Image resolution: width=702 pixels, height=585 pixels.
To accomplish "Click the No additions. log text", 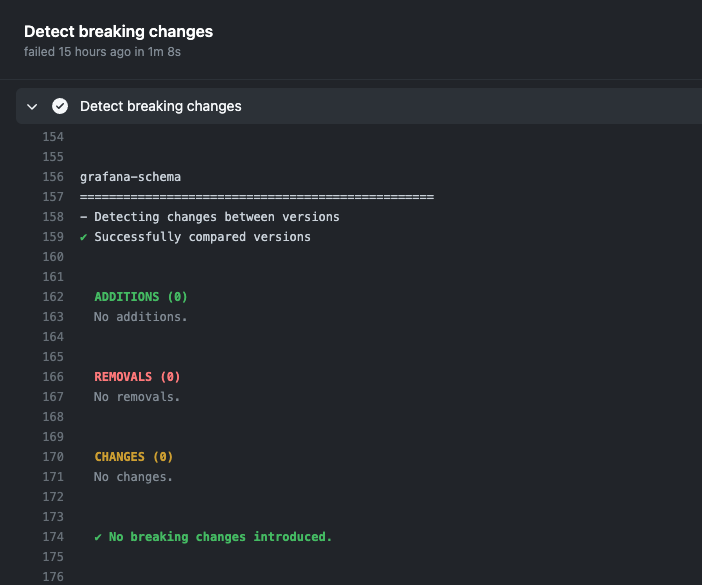I will 141,317.
